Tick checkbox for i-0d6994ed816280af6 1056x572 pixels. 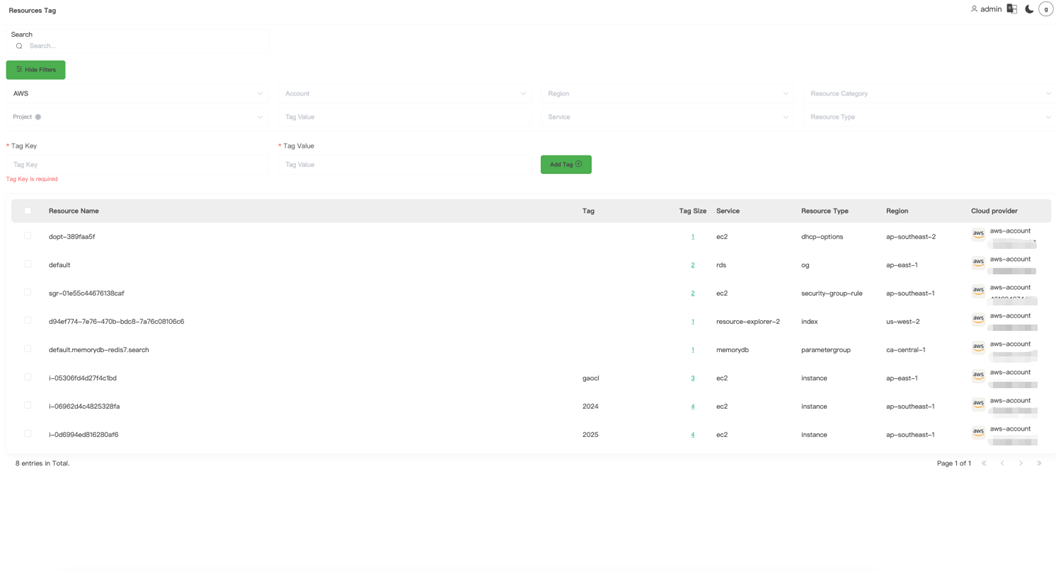coord(28,434)
